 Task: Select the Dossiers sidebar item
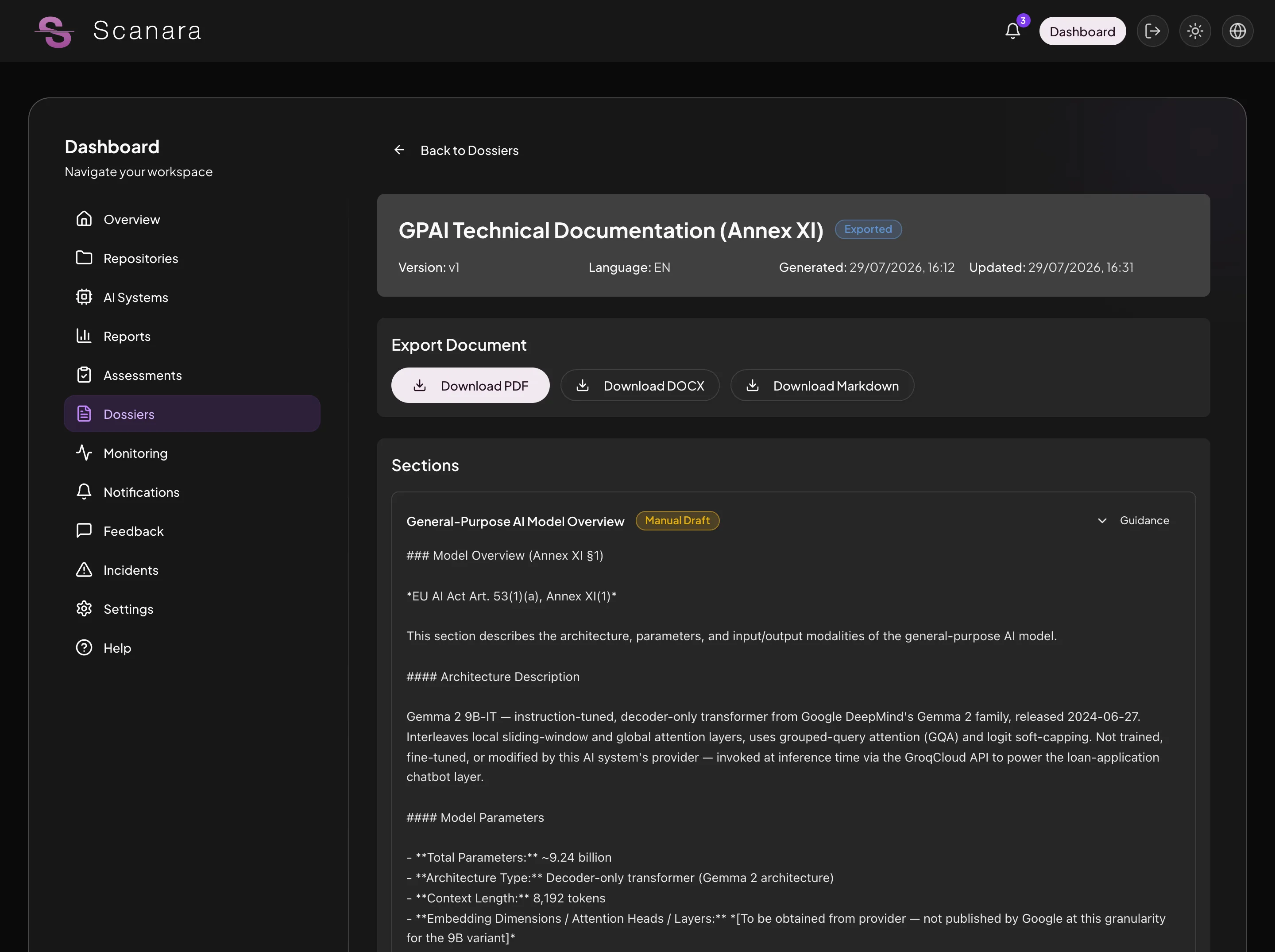192,414
